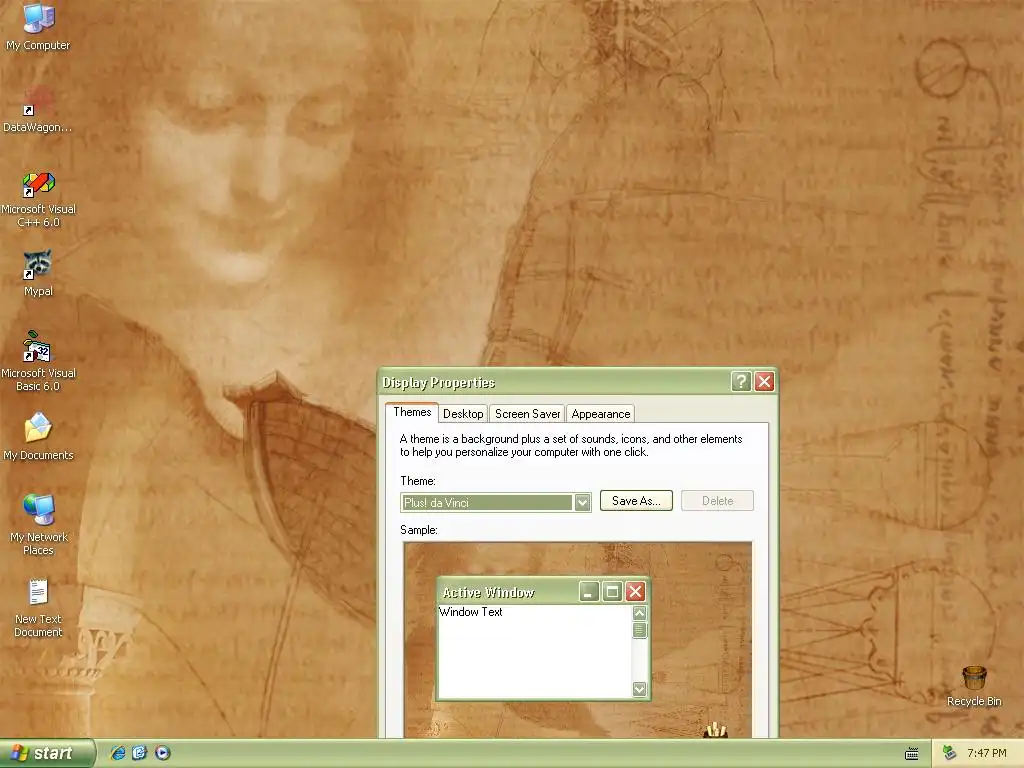Image resolution: width=1024 pixels, height=768 pixels.
Task: Switch to the Themes tab
Action: [412, 412]
